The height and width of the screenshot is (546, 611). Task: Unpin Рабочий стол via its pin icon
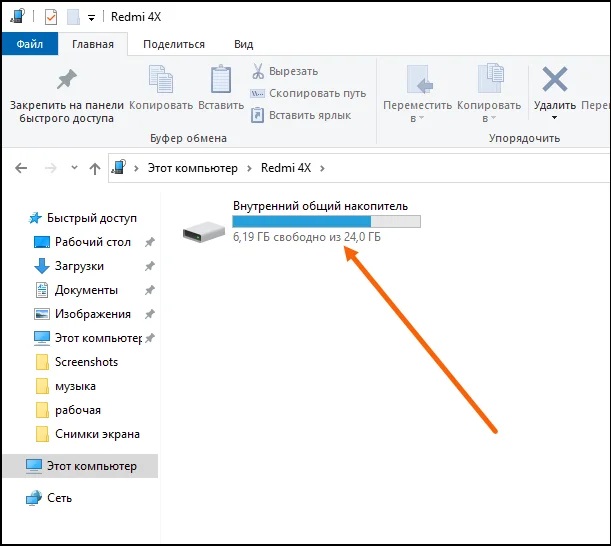(150, 242)
